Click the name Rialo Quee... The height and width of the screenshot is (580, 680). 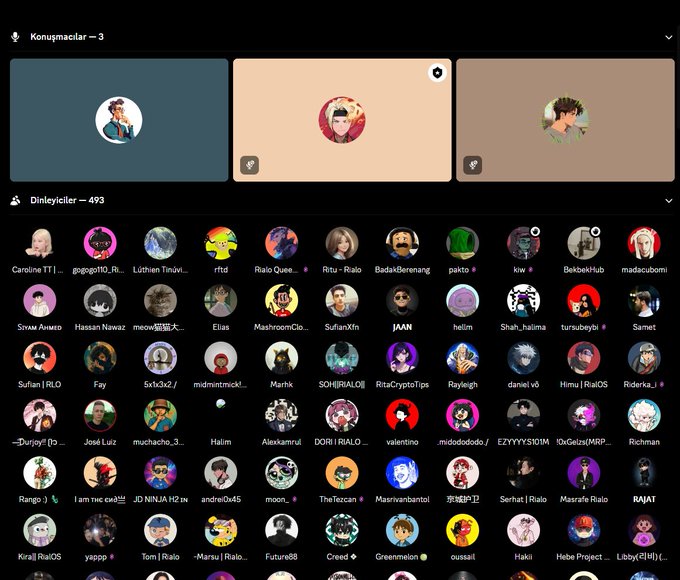click(x=276, y=270)
